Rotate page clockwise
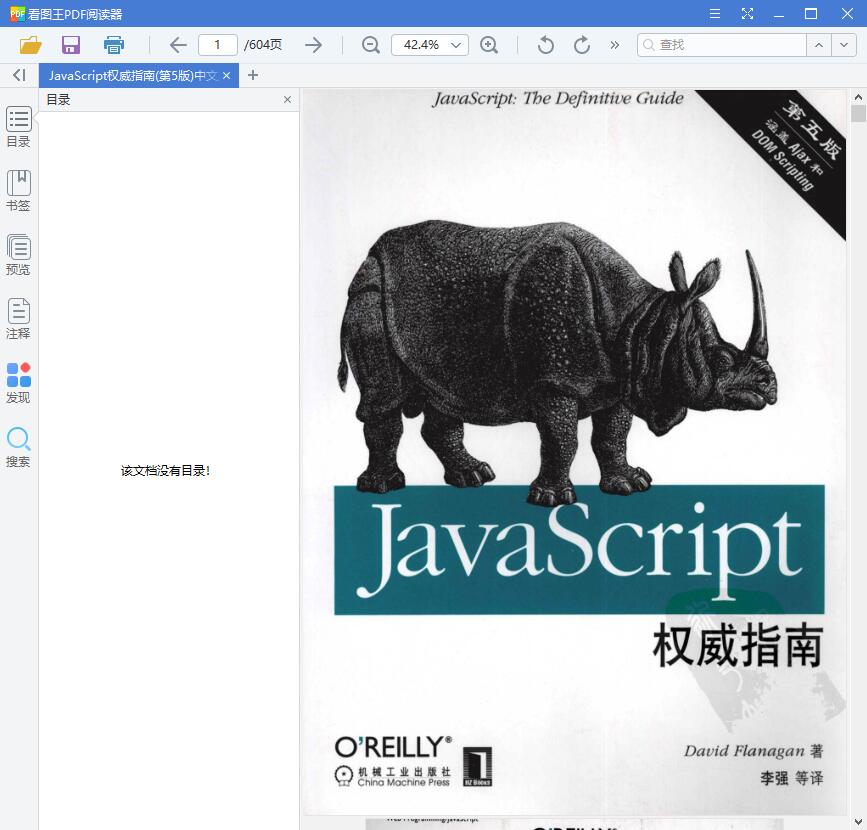The height and width of the screenshot is (830, 867). [x=582, y=45]
